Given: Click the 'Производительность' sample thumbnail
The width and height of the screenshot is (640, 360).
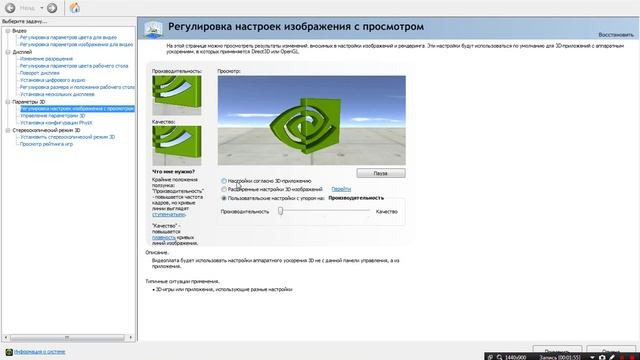Looking at the screenshot, I should 177,95.
